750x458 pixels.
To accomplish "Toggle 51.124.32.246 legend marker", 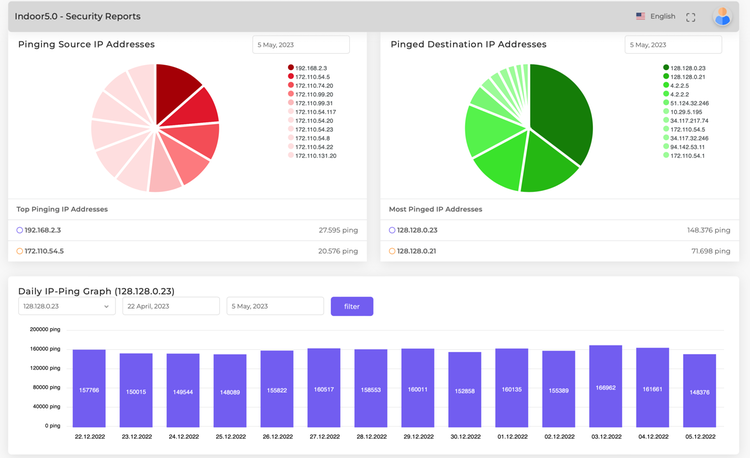I will tap(666, 102).
